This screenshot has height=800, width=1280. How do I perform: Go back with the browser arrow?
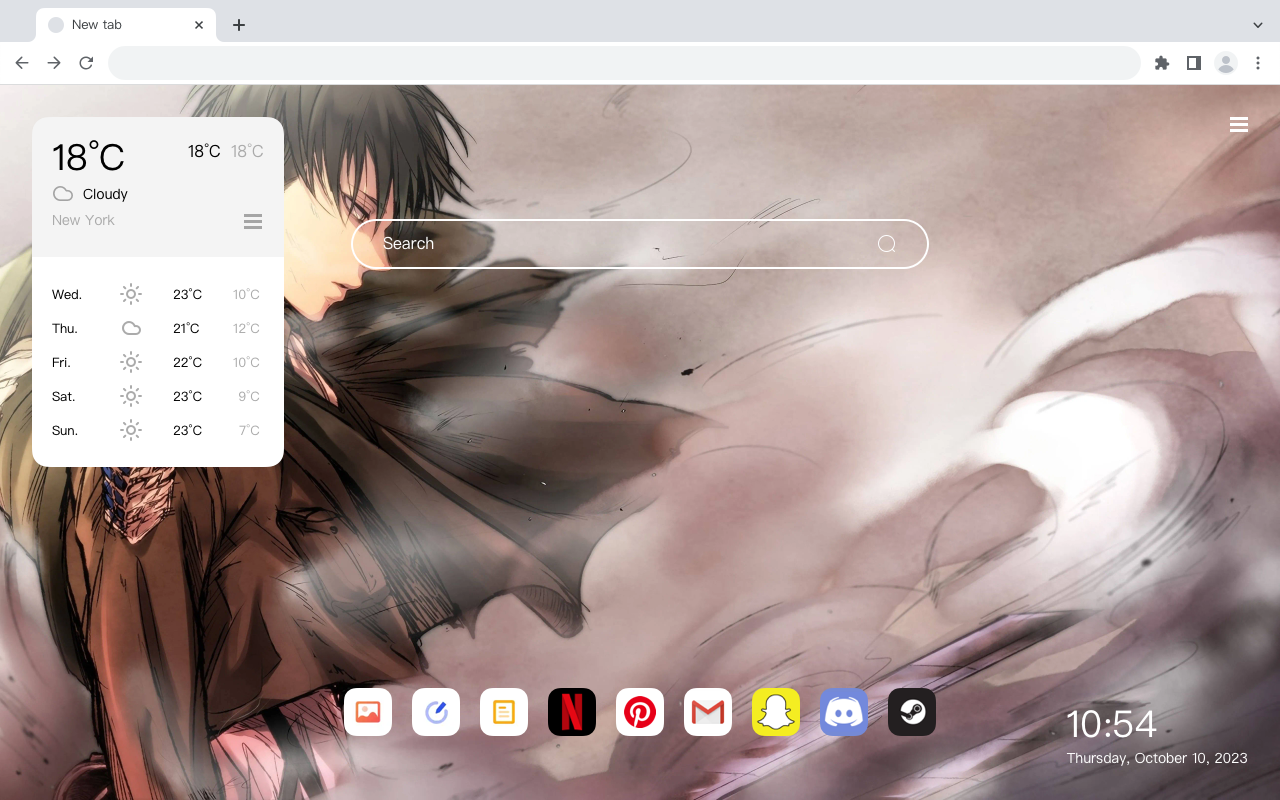tap(22, 63)
